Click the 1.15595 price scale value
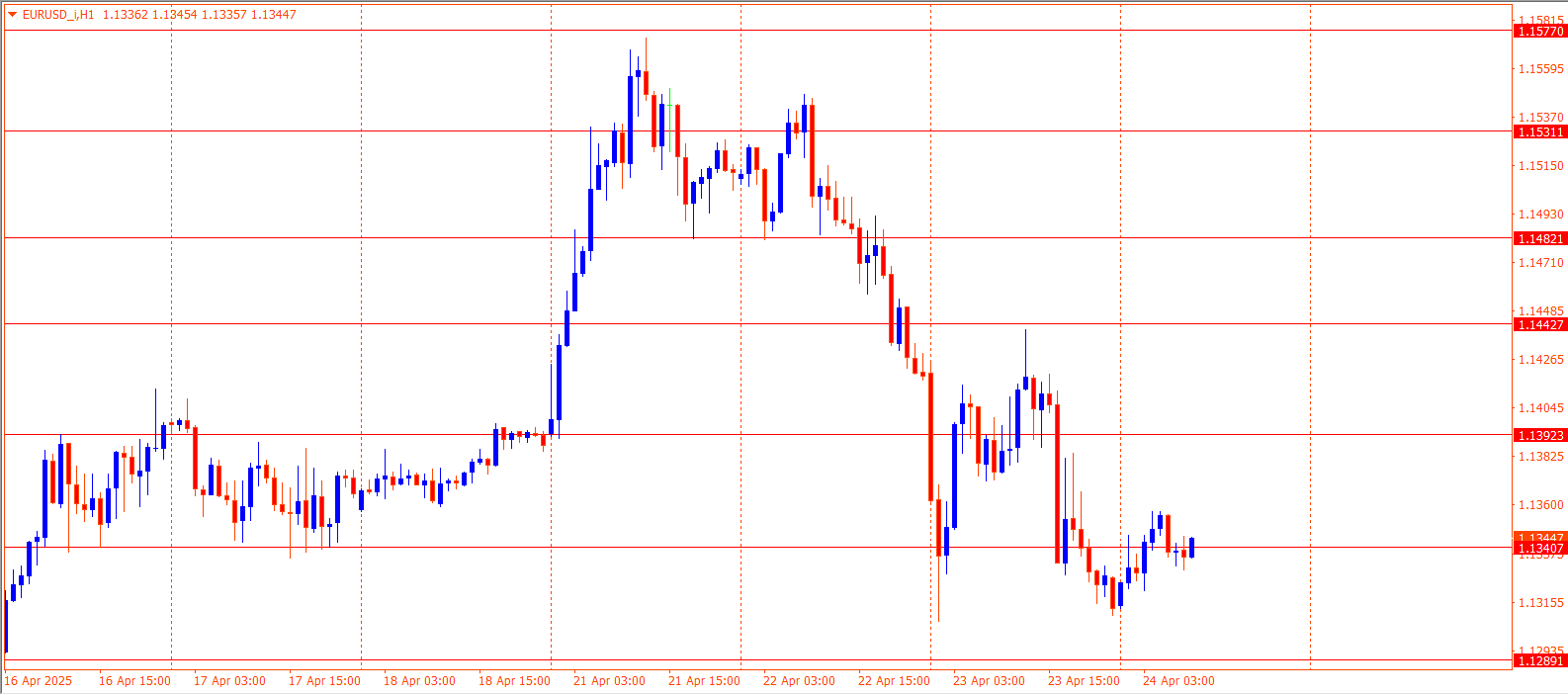1568x695 pixels. point(1541,68)
